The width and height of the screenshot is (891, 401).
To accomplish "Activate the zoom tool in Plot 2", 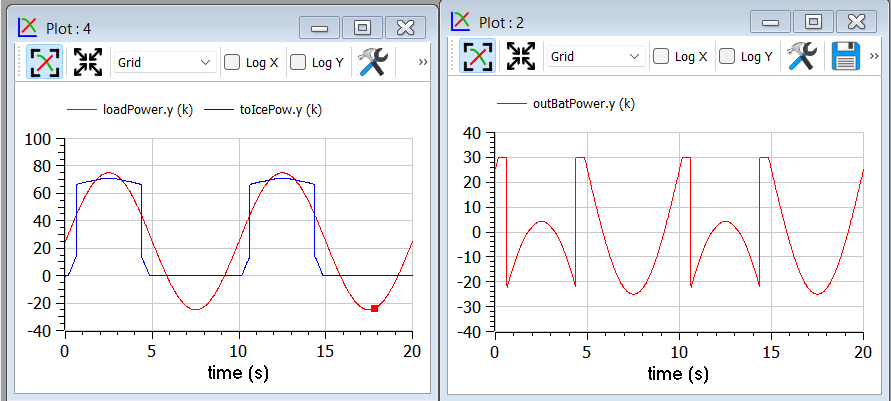I will (x=477, y=56).
